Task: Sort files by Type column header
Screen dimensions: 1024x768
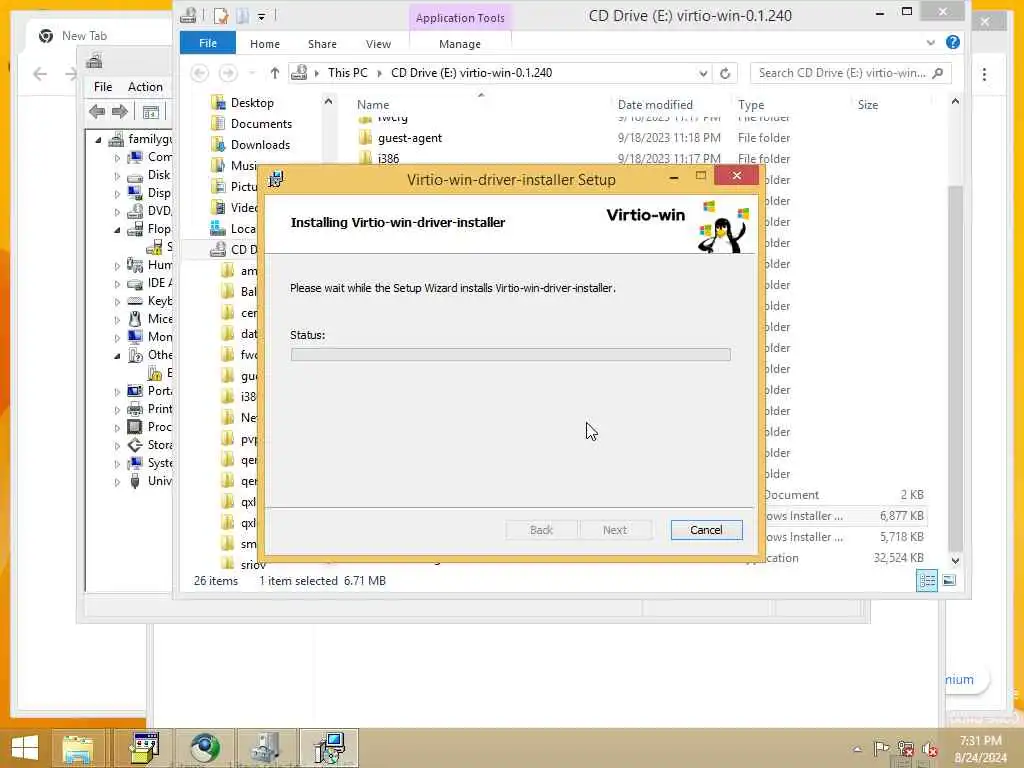Action: coord(751,104)
